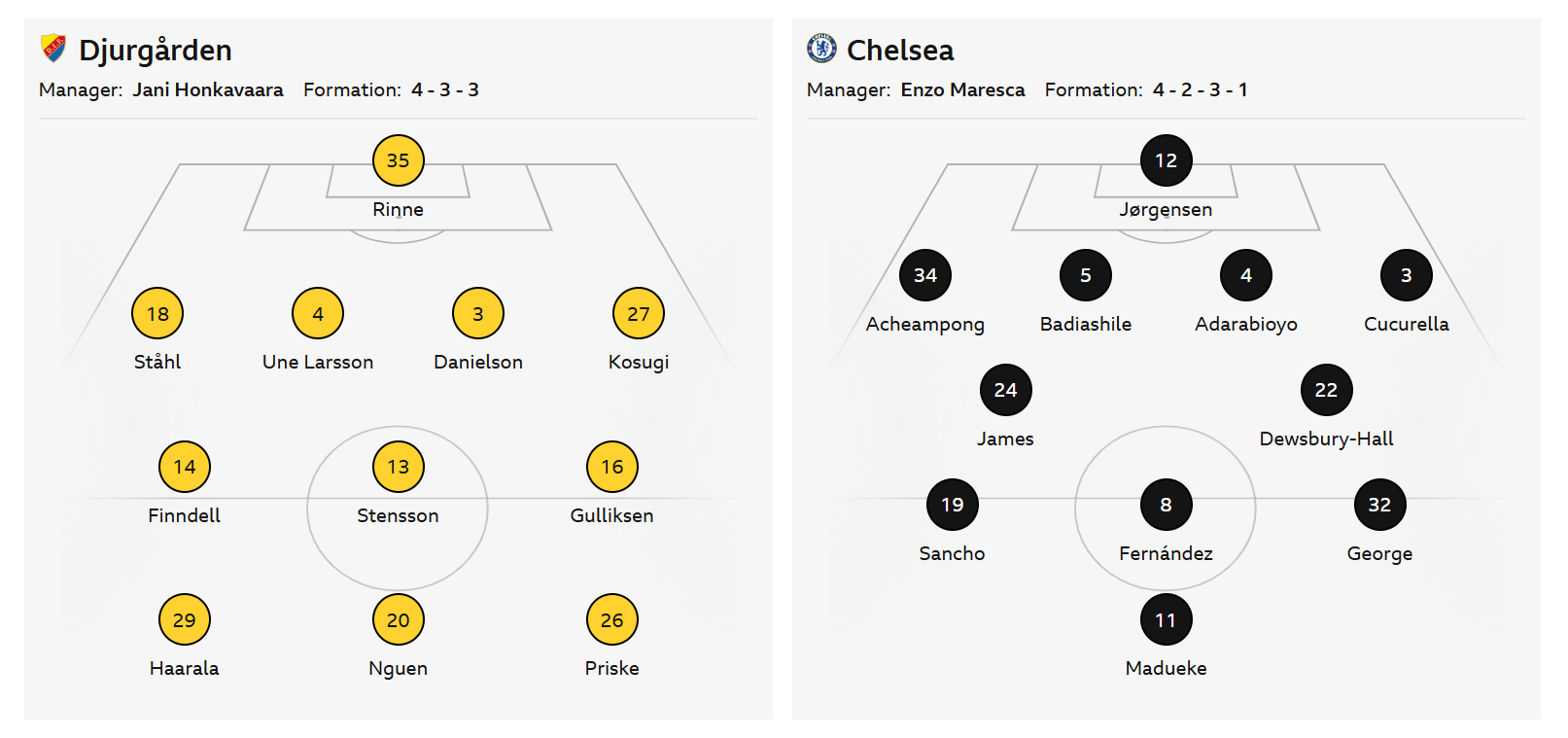Click manager name Enzo Maresca

pos(962,89)
